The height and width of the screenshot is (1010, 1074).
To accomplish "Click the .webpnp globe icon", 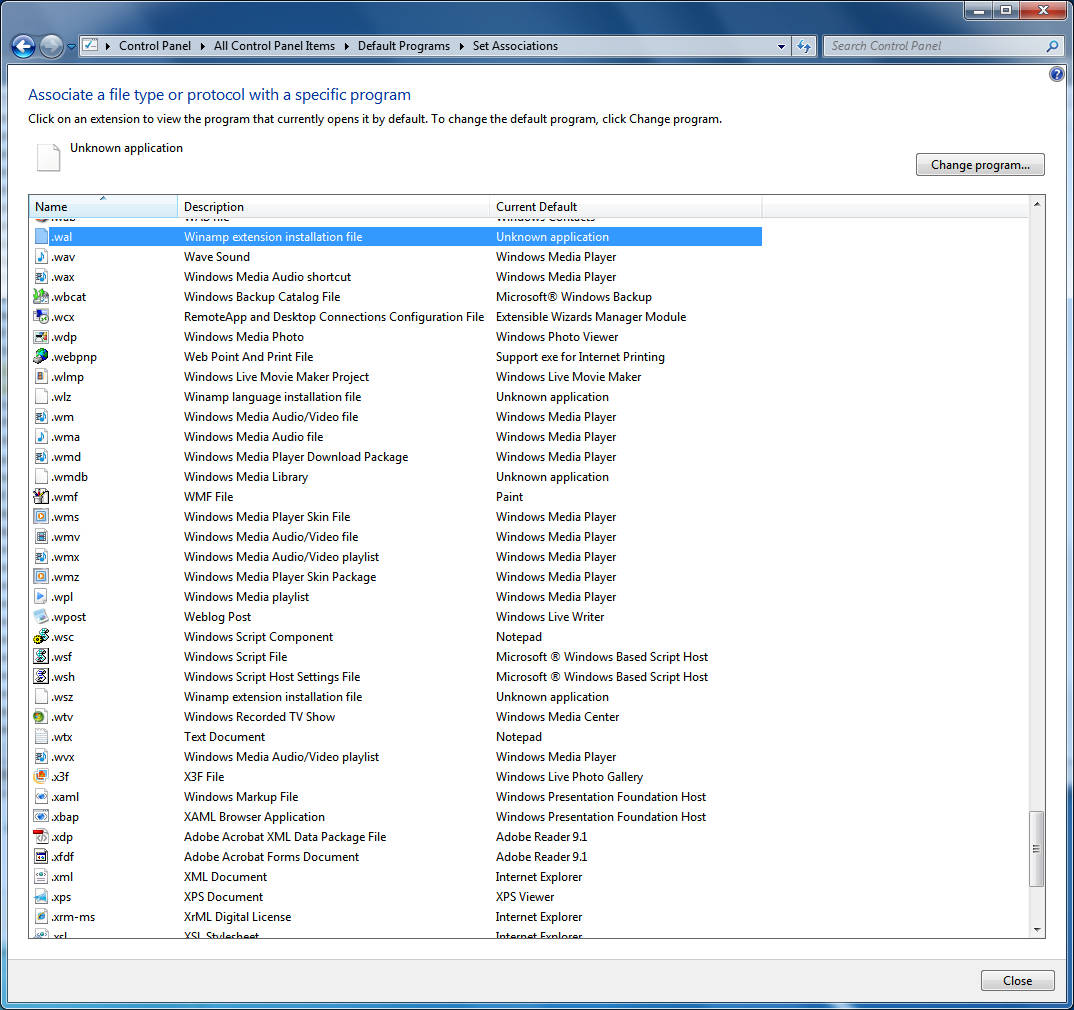I will 41,357.
